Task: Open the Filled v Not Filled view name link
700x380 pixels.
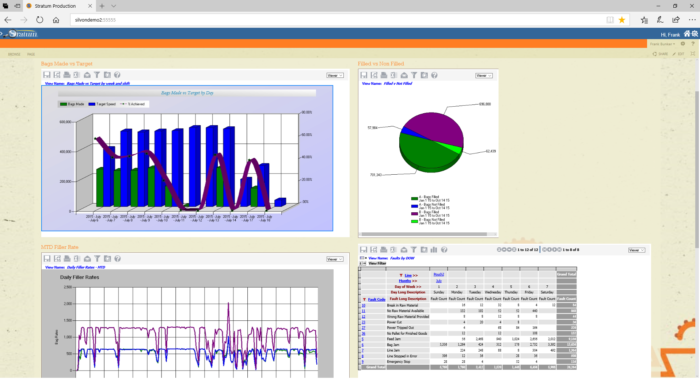Action: pyautogui.click(x=398, y=84)
